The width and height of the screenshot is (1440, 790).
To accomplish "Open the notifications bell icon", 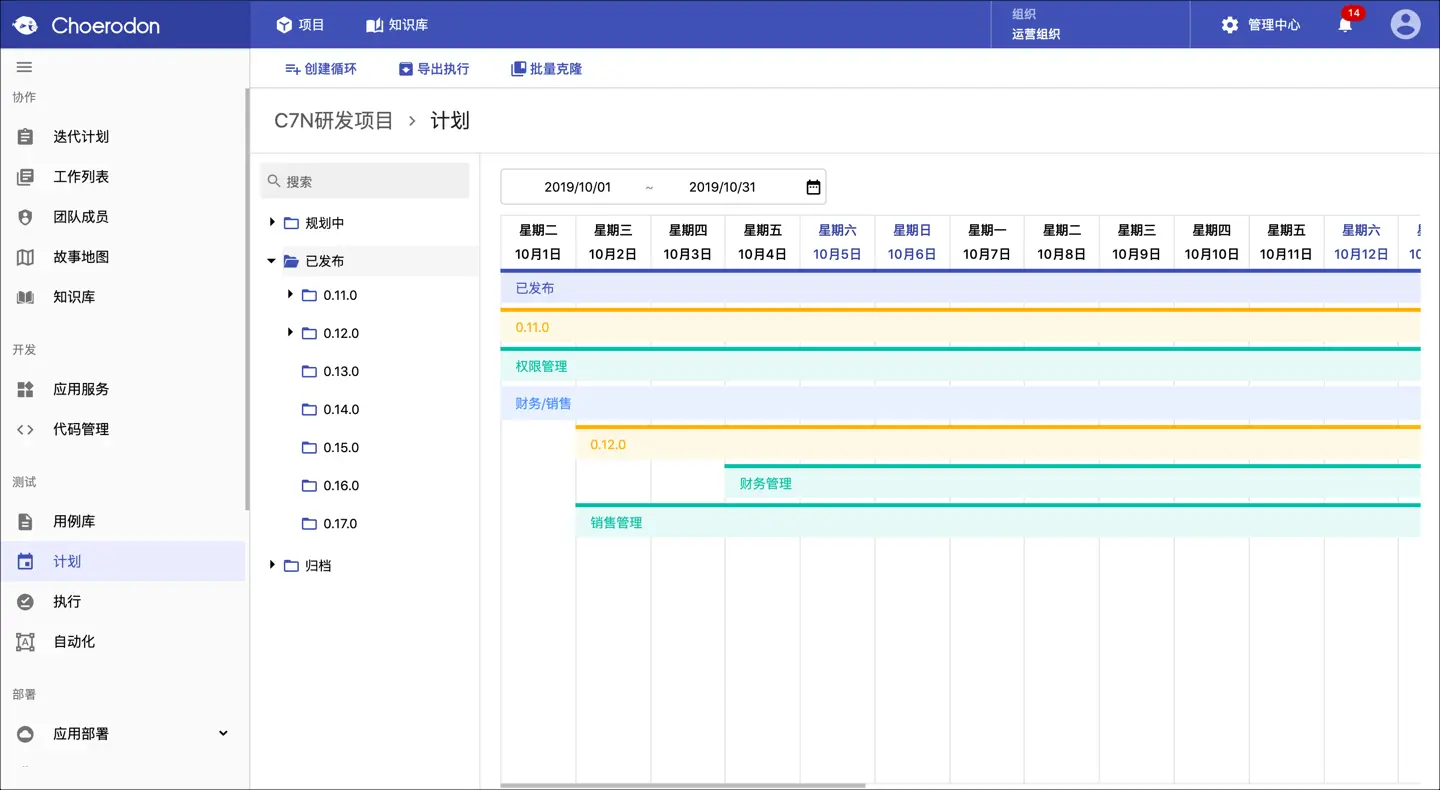I will tap(1345, 25).
